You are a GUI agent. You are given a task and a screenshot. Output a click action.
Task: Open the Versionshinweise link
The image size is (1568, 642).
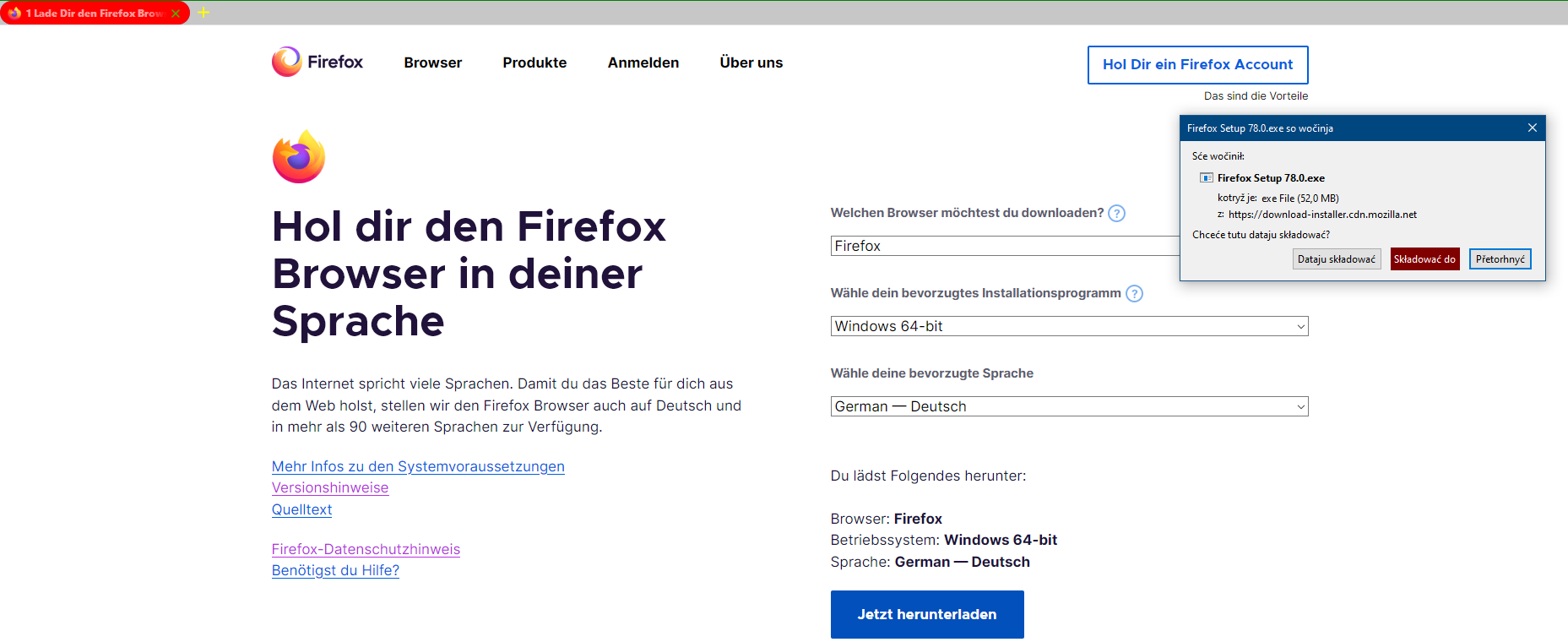click(x=330, y=487)
